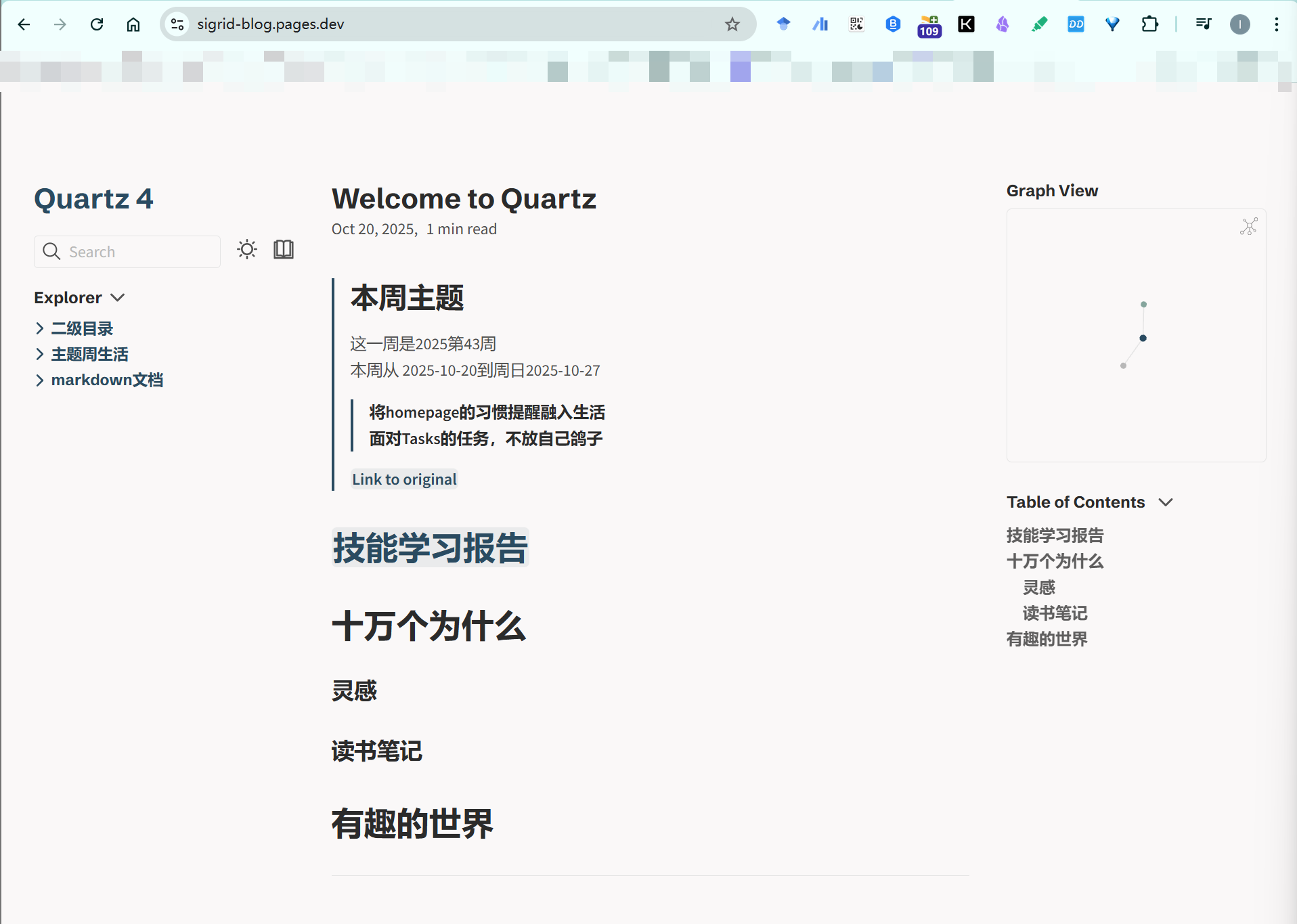Click the browser home icon
1297x924 pixels.
133,24
